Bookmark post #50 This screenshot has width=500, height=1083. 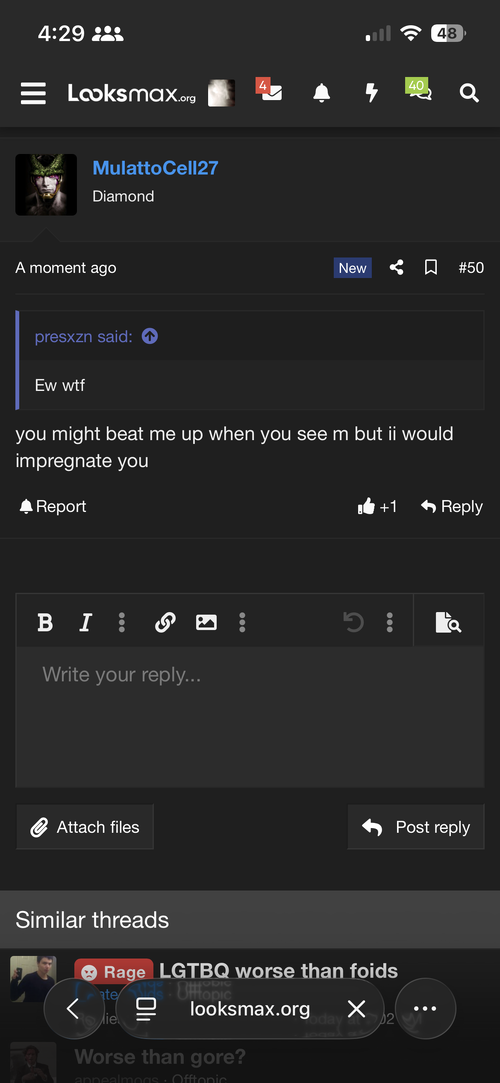tap(431, 267)
